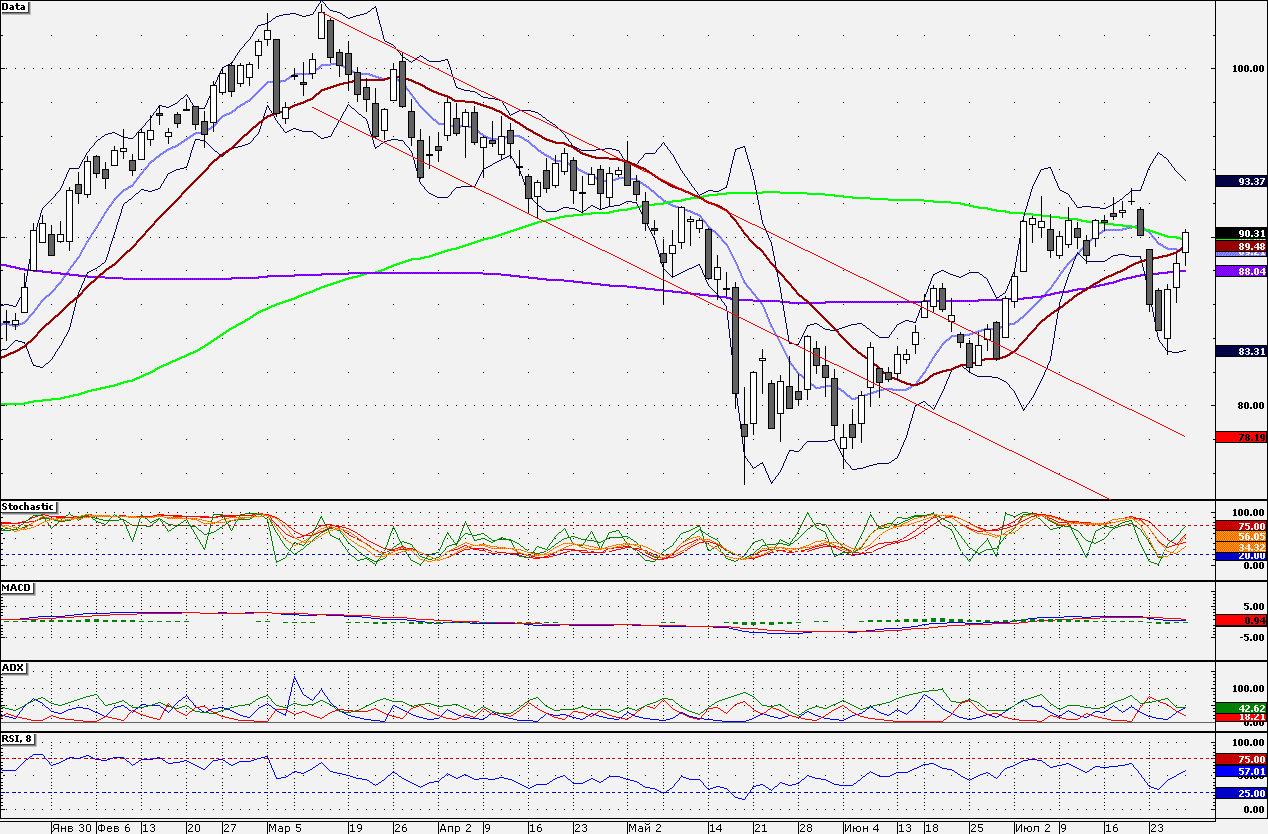Viewport: 1268px width, 834px height.
Task: Select the Июл 2 date marker
Action: pyautogui.click(x=1032, y=828)
